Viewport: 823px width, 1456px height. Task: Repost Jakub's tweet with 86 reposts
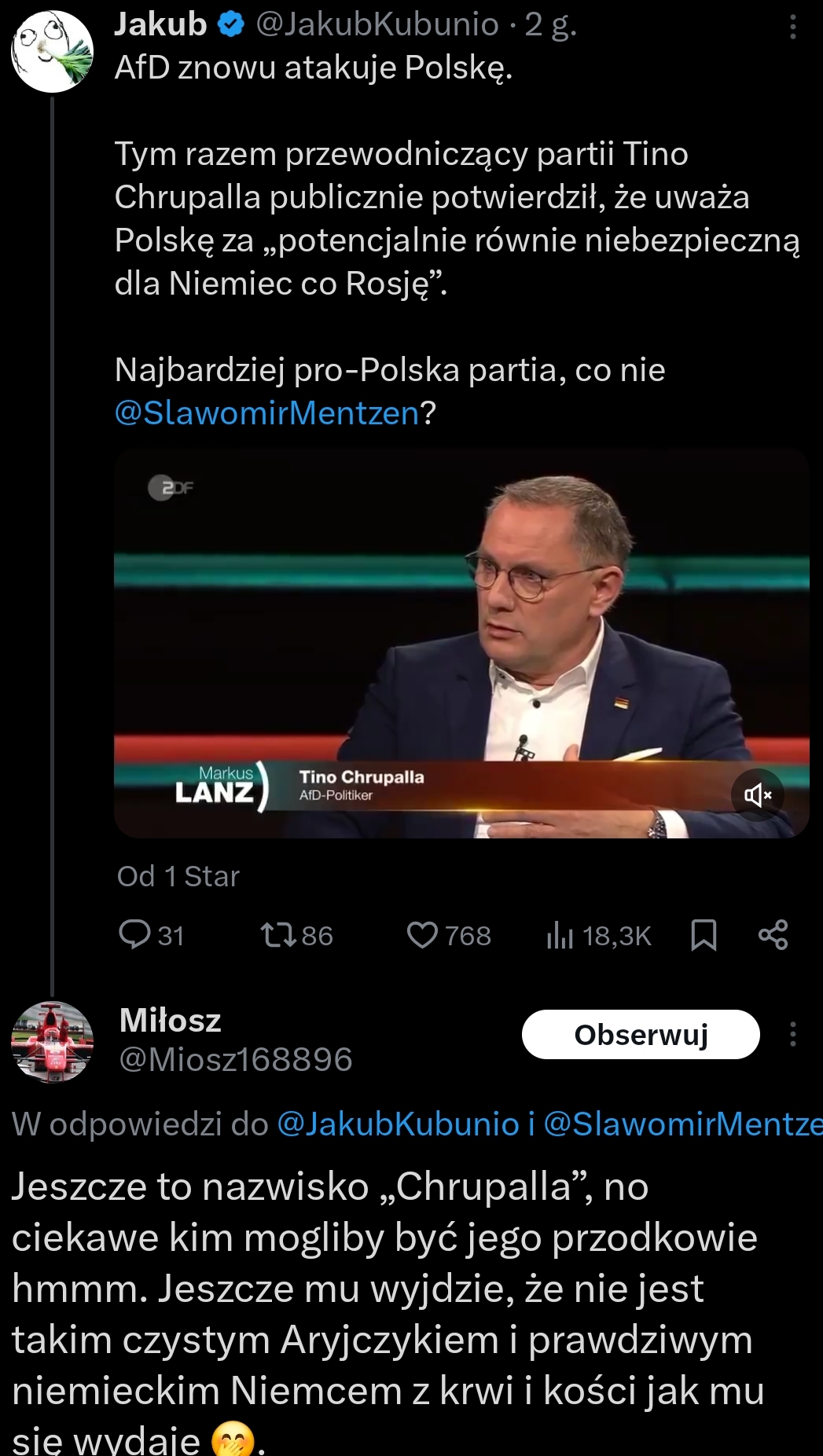296,935
